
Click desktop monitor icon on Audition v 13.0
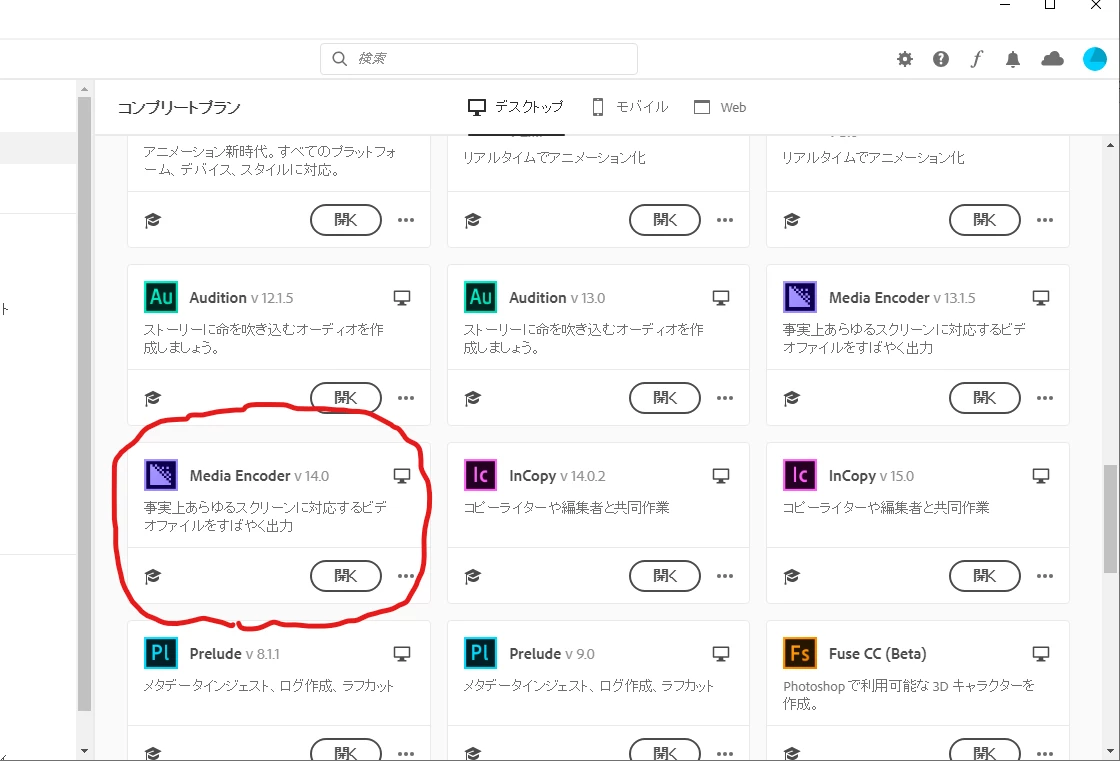point(721,298)
